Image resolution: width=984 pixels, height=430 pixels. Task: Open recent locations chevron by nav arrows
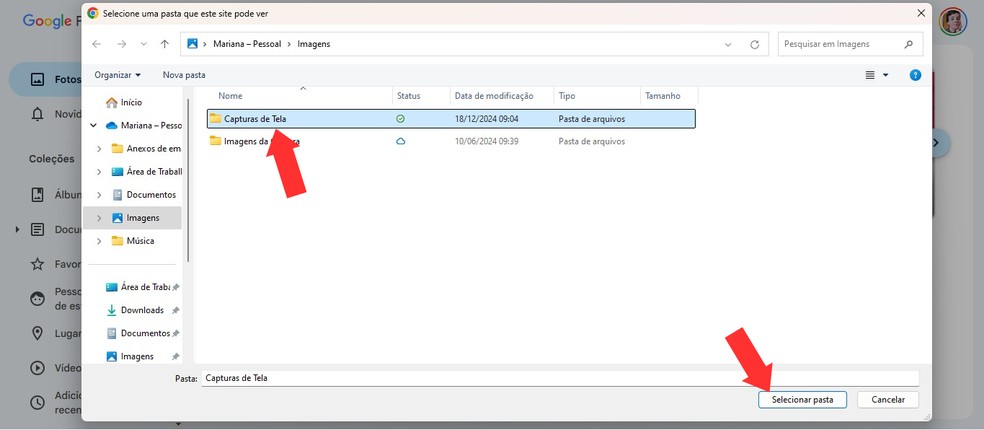coord(144,44)
